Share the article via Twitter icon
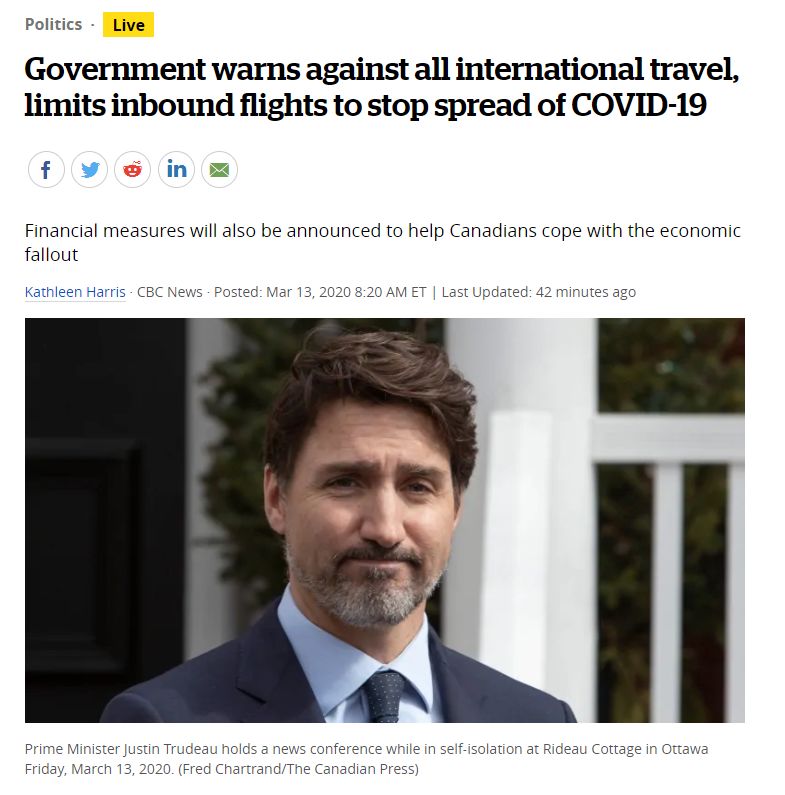Image resolution: width=785 pixels, height=795 pixels. (89, 169)
